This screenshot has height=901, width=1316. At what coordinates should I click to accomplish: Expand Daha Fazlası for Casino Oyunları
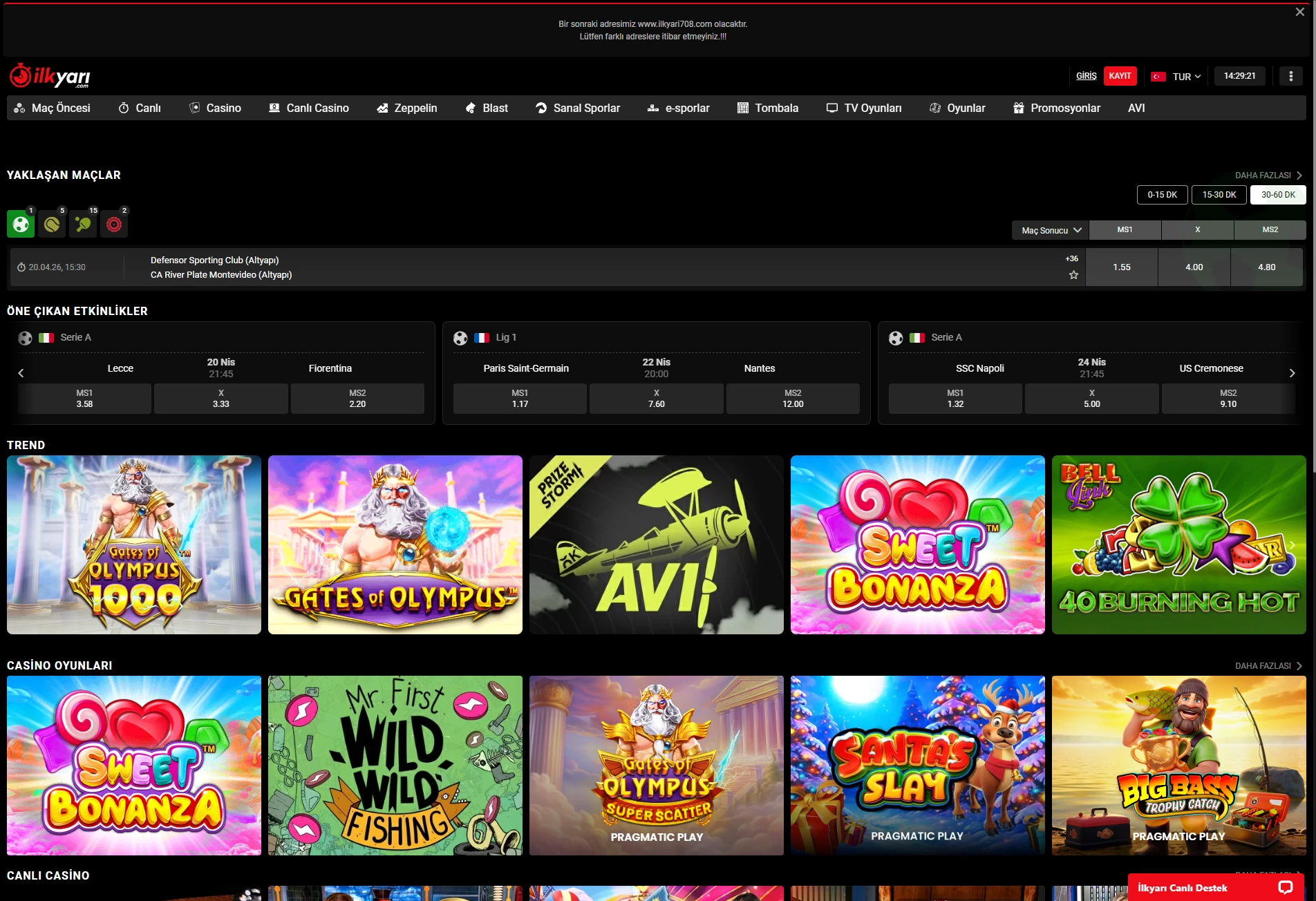(x=1268, y=666)
